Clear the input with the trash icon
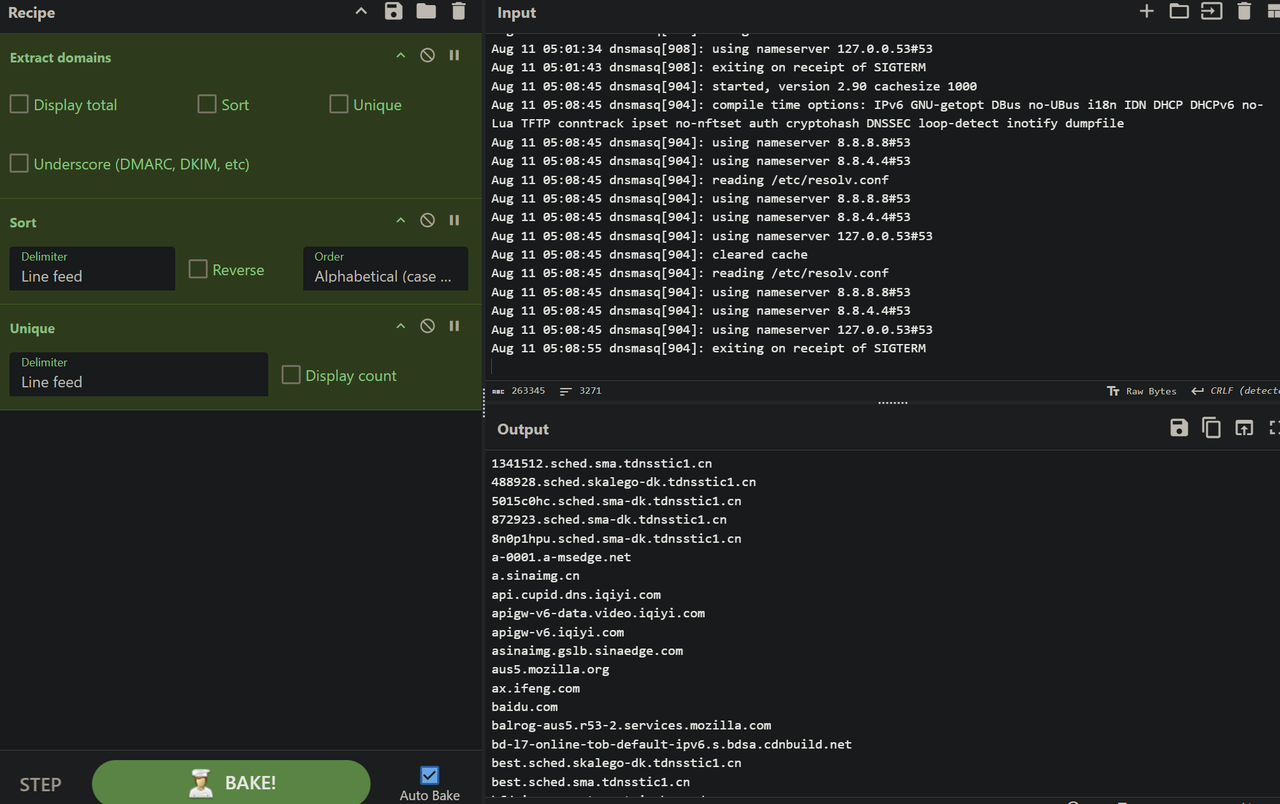 pyautogui.click(x=1244, y=12)
